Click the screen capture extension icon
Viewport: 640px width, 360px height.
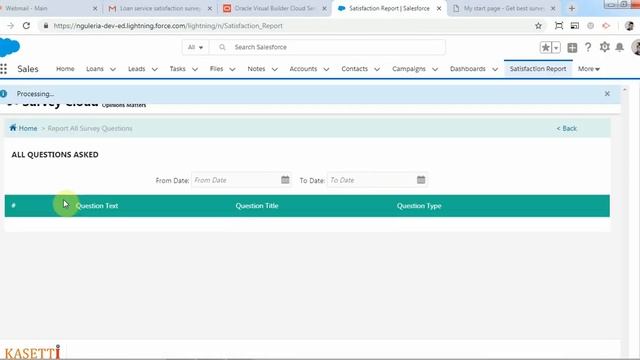(559, 26)
